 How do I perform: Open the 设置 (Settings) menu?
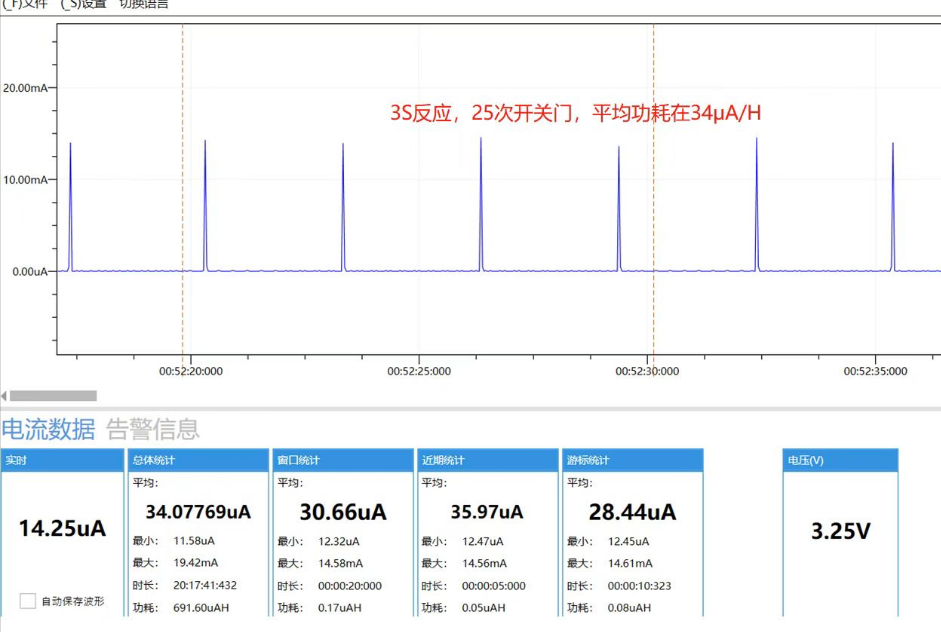pyautogui.click(x=86, y=4)
